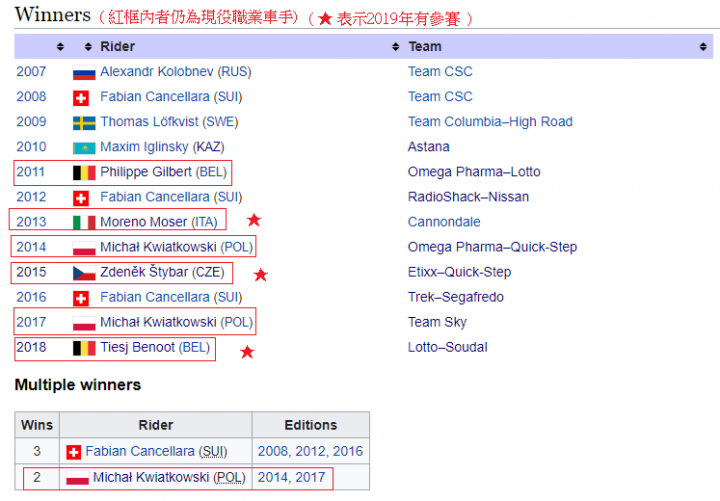720x501 pixels.
Task: Open Moreno Moser rider page
Action: [144, 222]
